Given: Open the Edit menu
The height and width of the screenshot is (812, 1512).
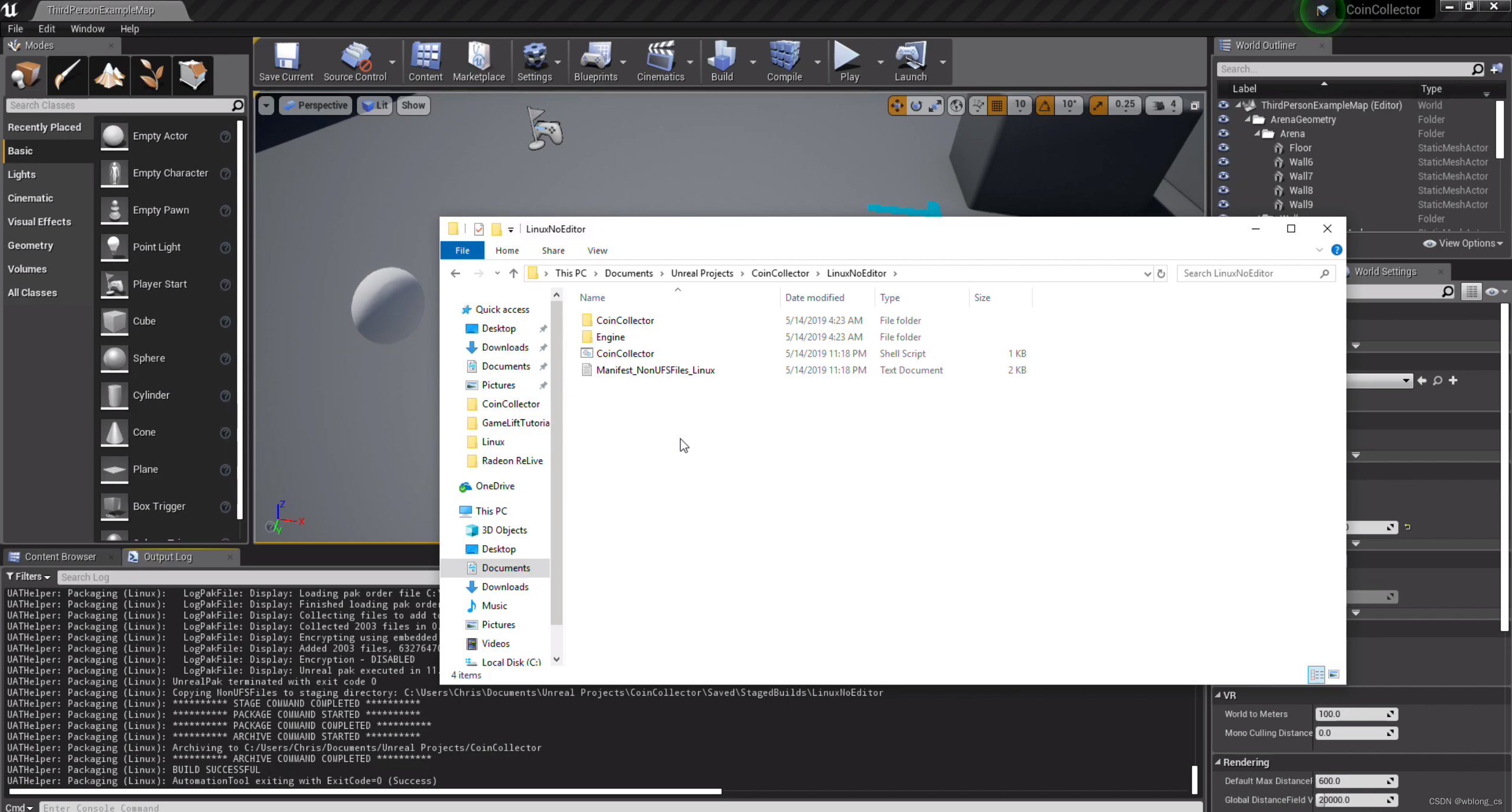Looking at the screenshot, I should pos(46,28).
